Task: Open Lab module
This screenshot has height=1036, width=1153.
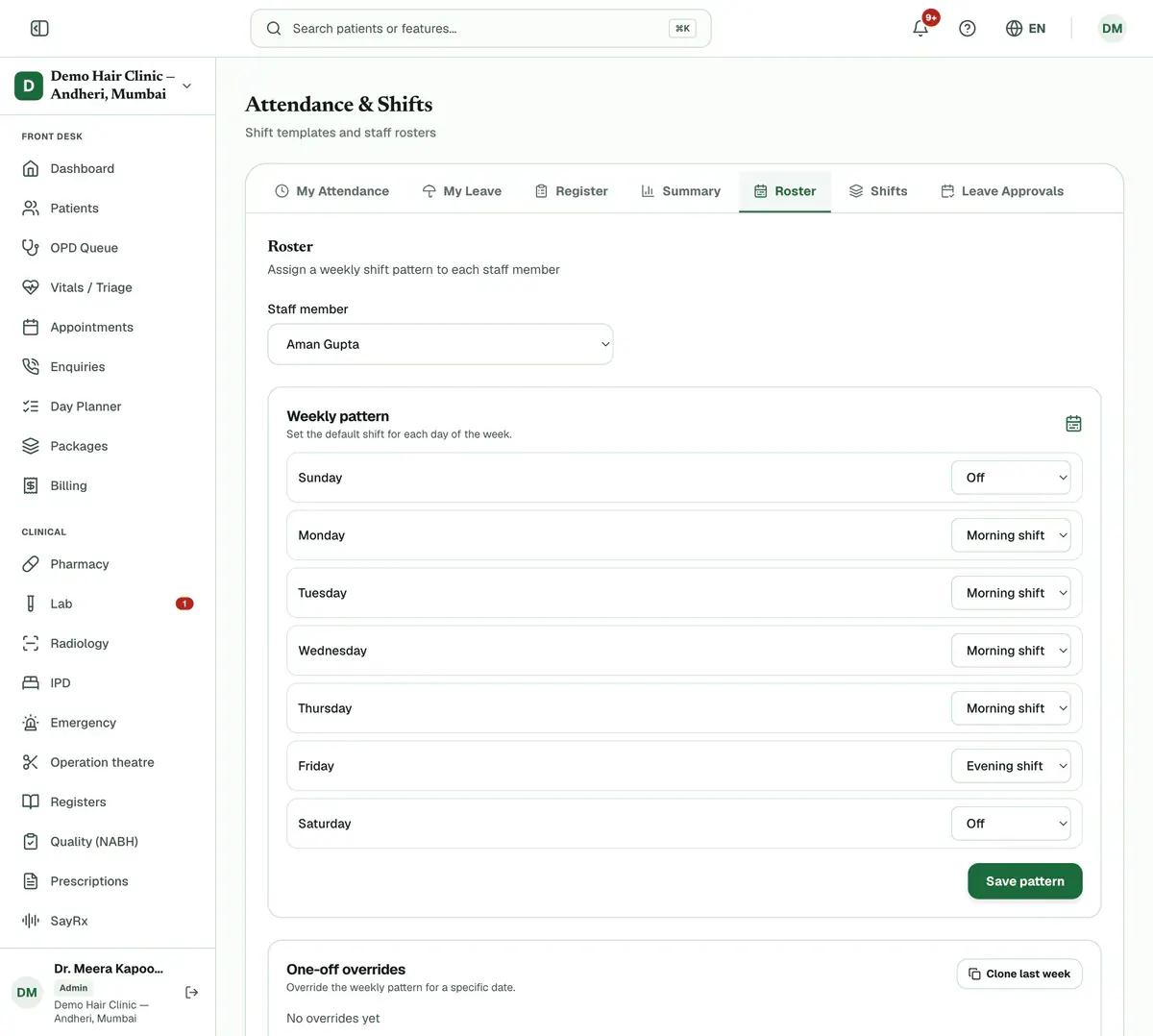Action: (108, 604)
